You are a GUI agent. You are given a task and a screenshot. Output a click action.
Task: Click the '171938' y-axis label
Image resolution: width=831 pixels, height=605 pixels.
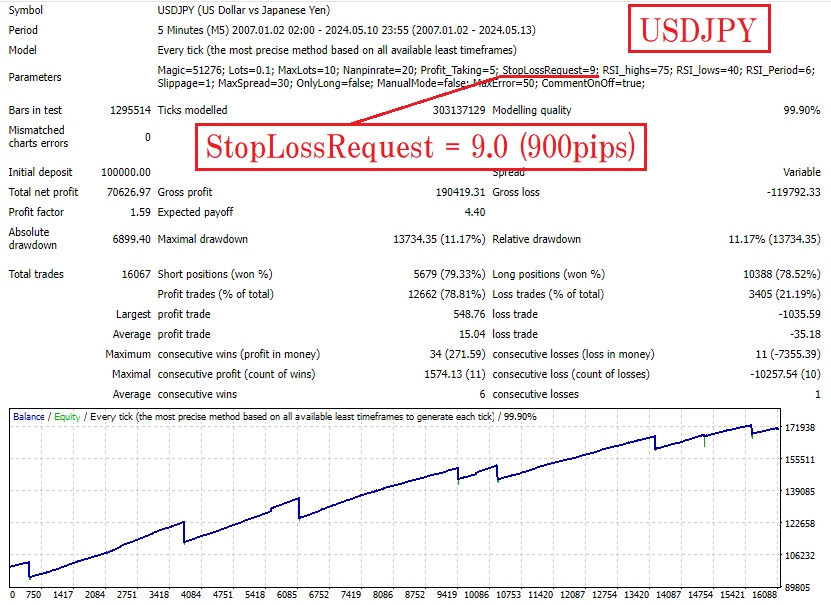(800, 428)
